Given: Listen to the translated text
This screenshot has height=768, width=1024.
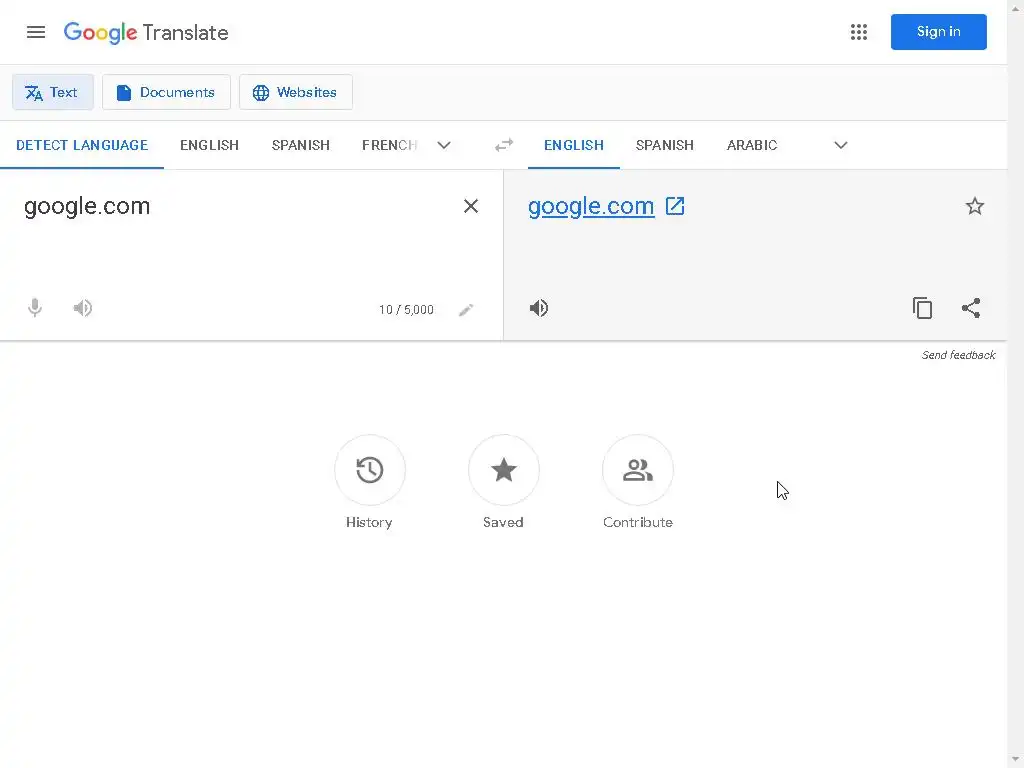Looking at the screenshot, I should (539, 308).
